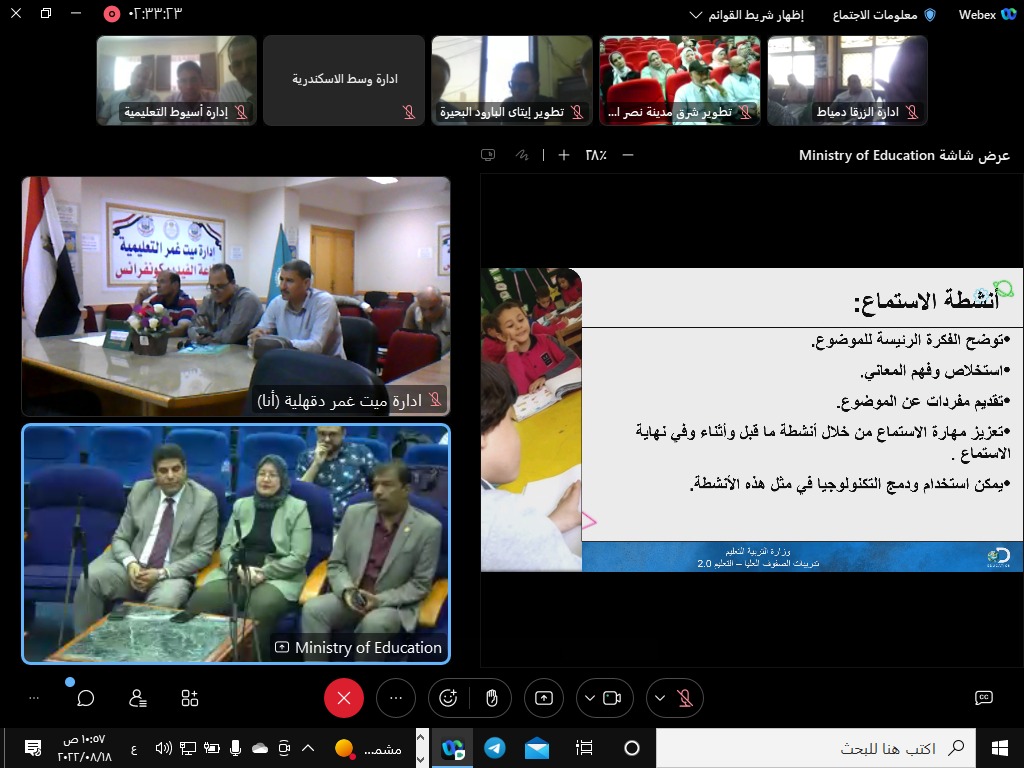Raise hand in the meeting
Screen dimensions: 1024x768
pos(491,698)
